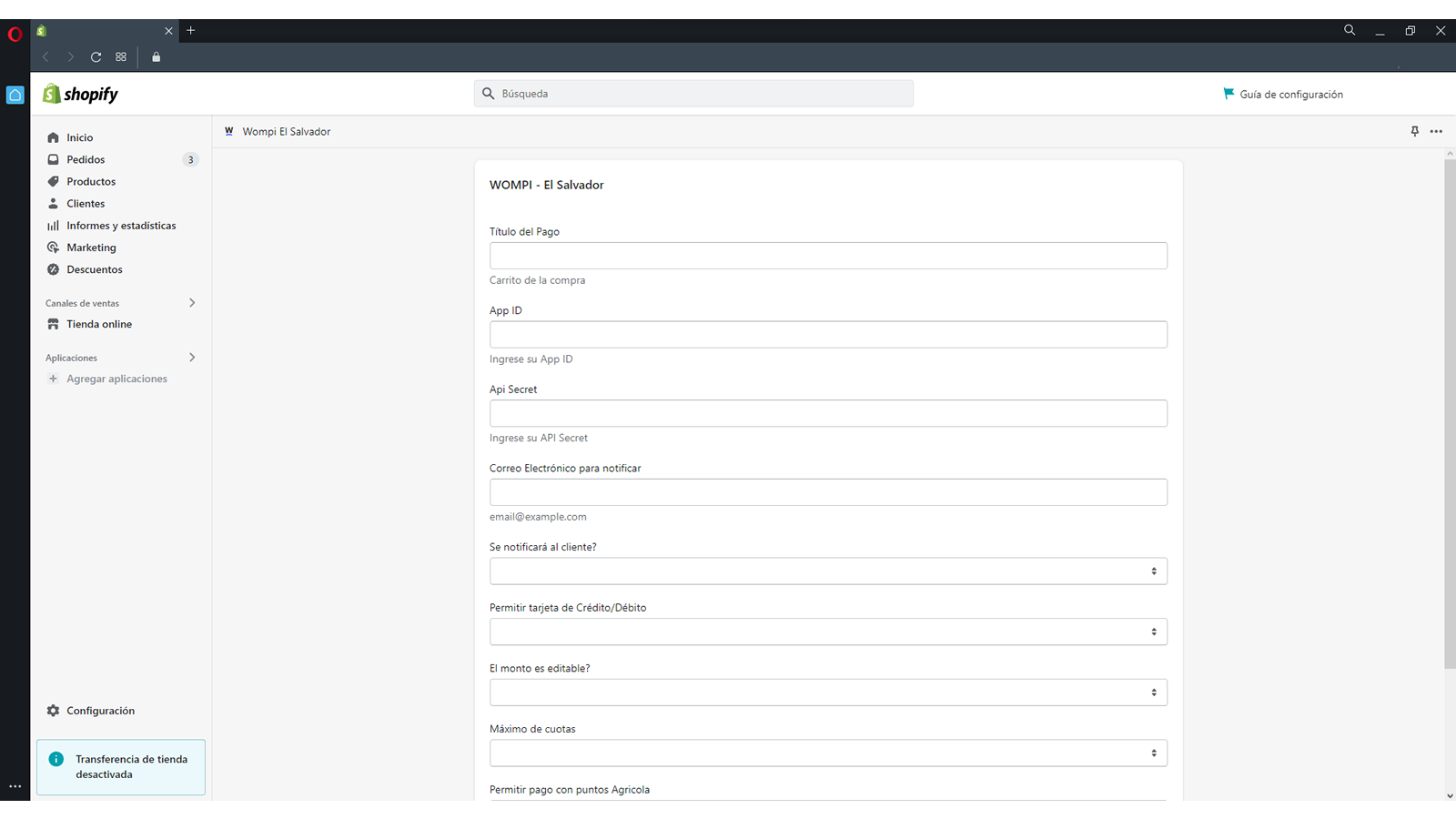
Task: Click the Tienda online store icon
Action: (53, 324)
